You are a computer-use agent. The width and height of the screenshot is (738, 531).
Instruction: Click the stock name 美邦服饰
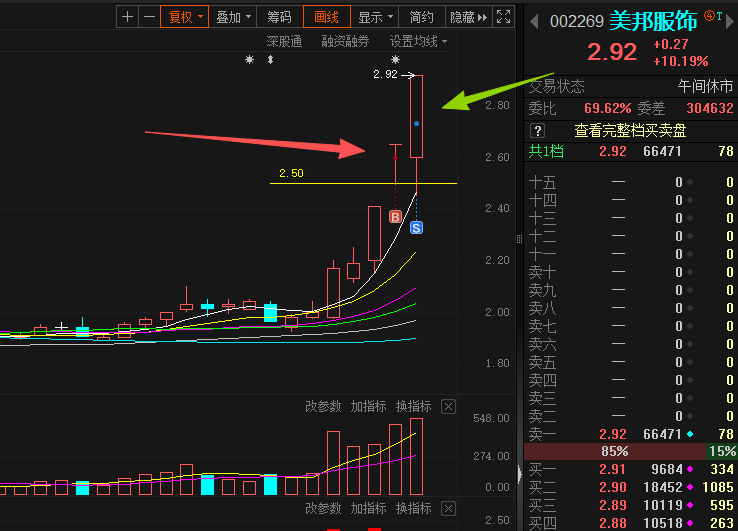point(653,21)
